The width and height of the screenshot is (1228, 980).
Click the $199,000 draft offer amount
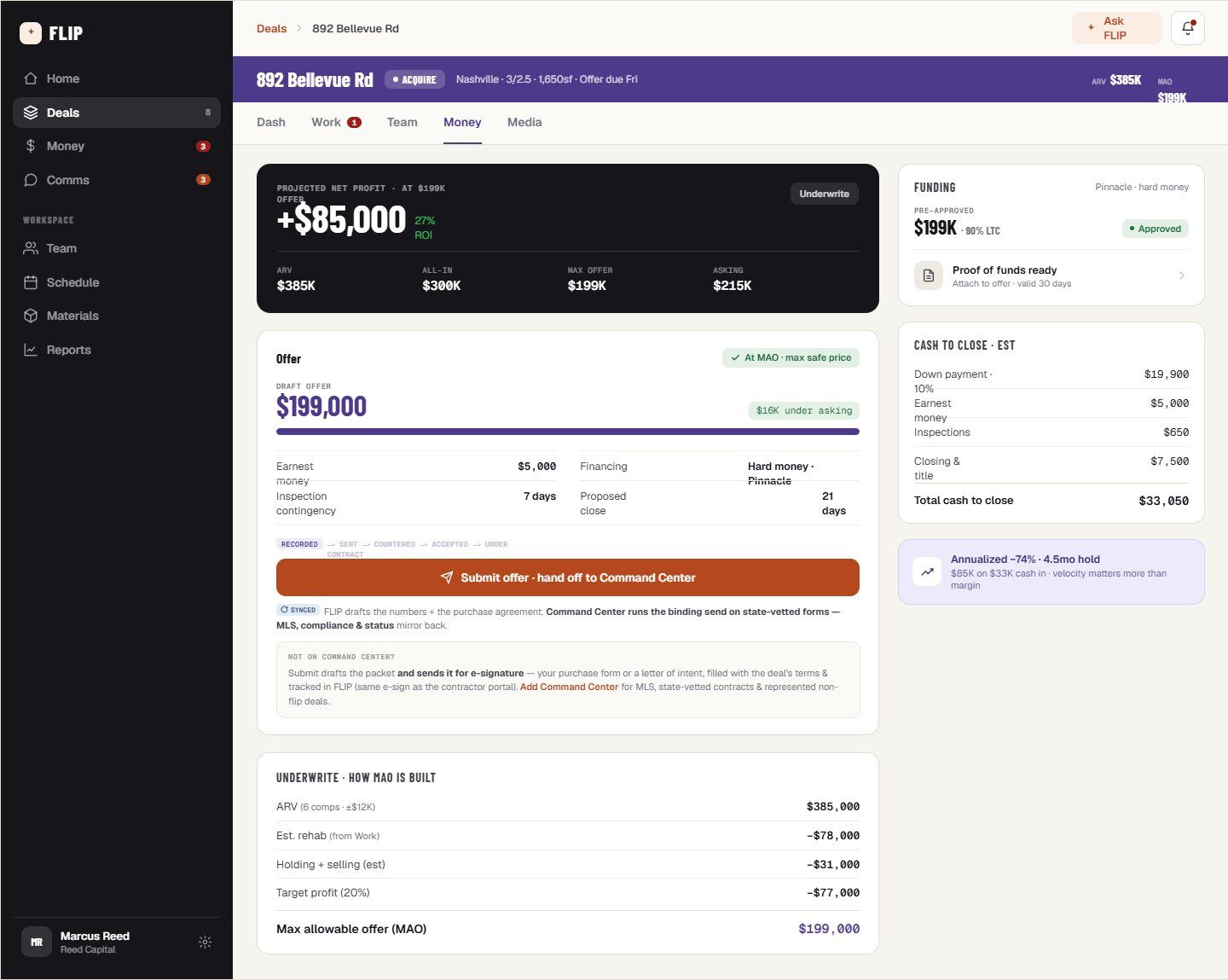pos(321,407)
